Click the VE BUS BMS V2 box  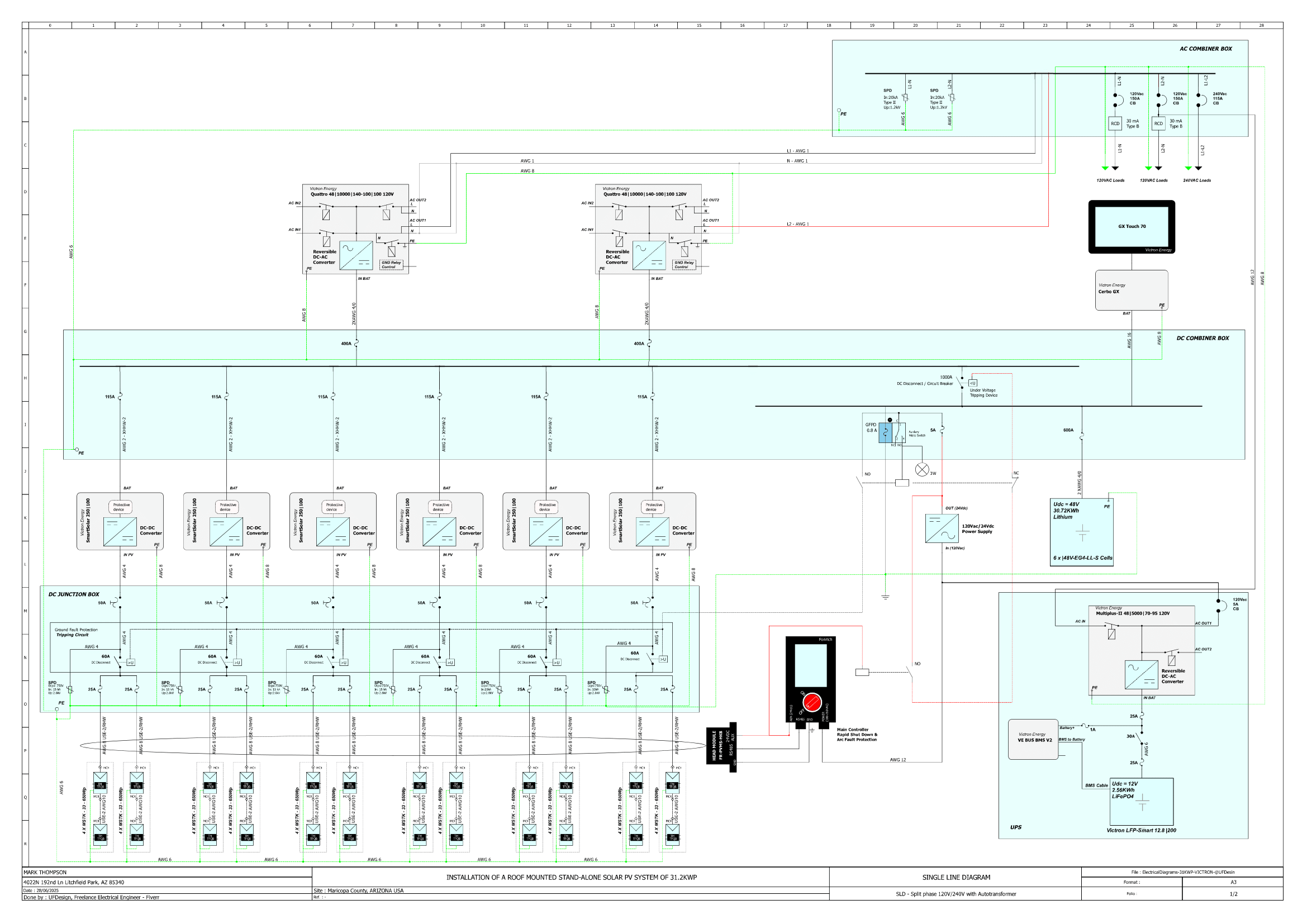click(x=1033, y=740)
